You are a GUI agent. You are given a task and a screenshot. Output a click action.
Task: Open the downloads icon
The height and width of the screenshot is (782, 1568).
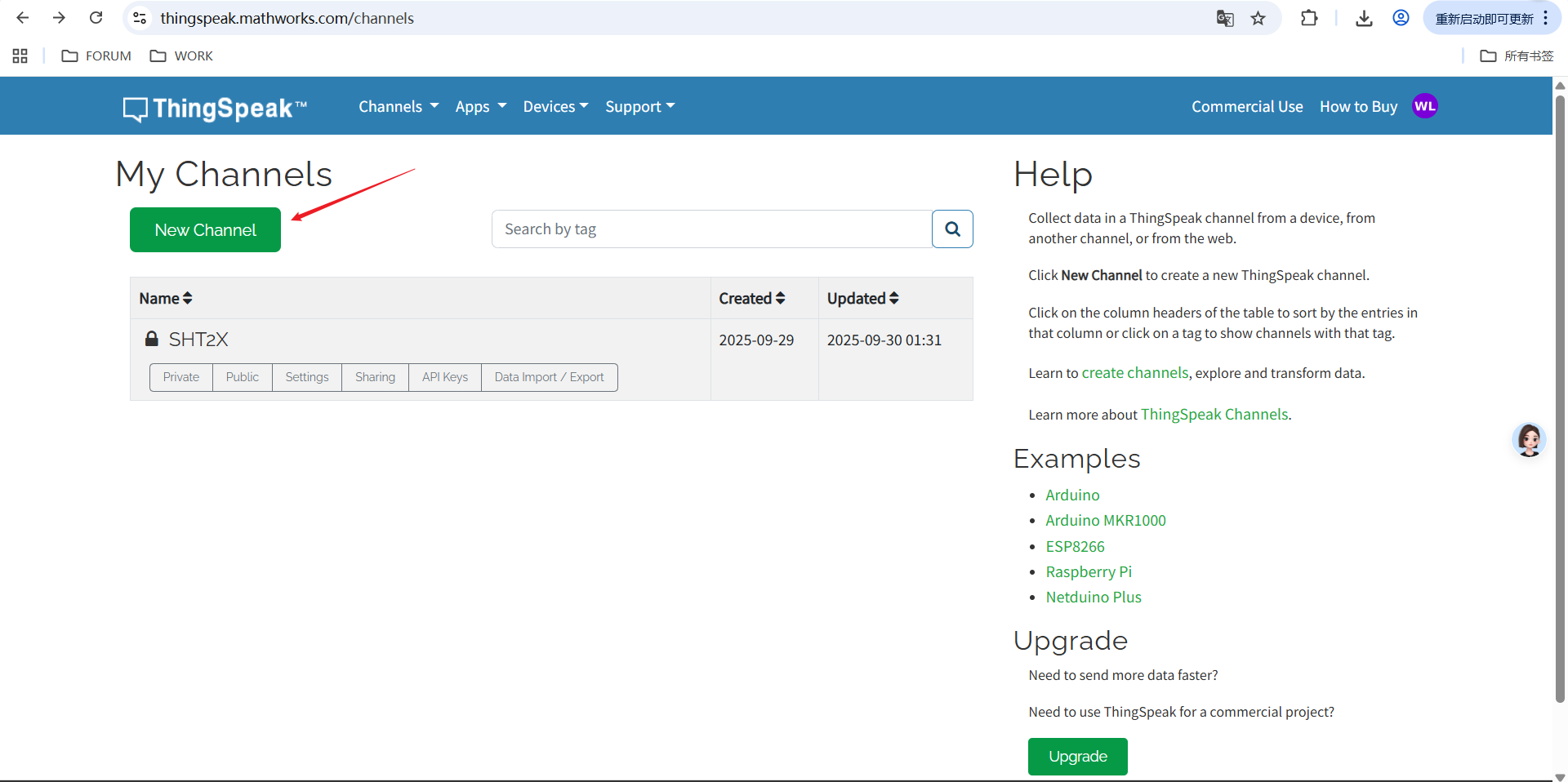(x=1364, y=18)
